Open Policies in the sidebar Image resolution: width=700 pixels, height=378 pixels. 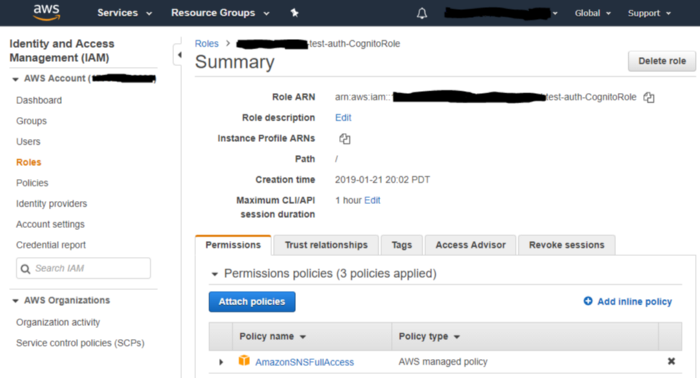pyautogui.click(x=32, y=183)
